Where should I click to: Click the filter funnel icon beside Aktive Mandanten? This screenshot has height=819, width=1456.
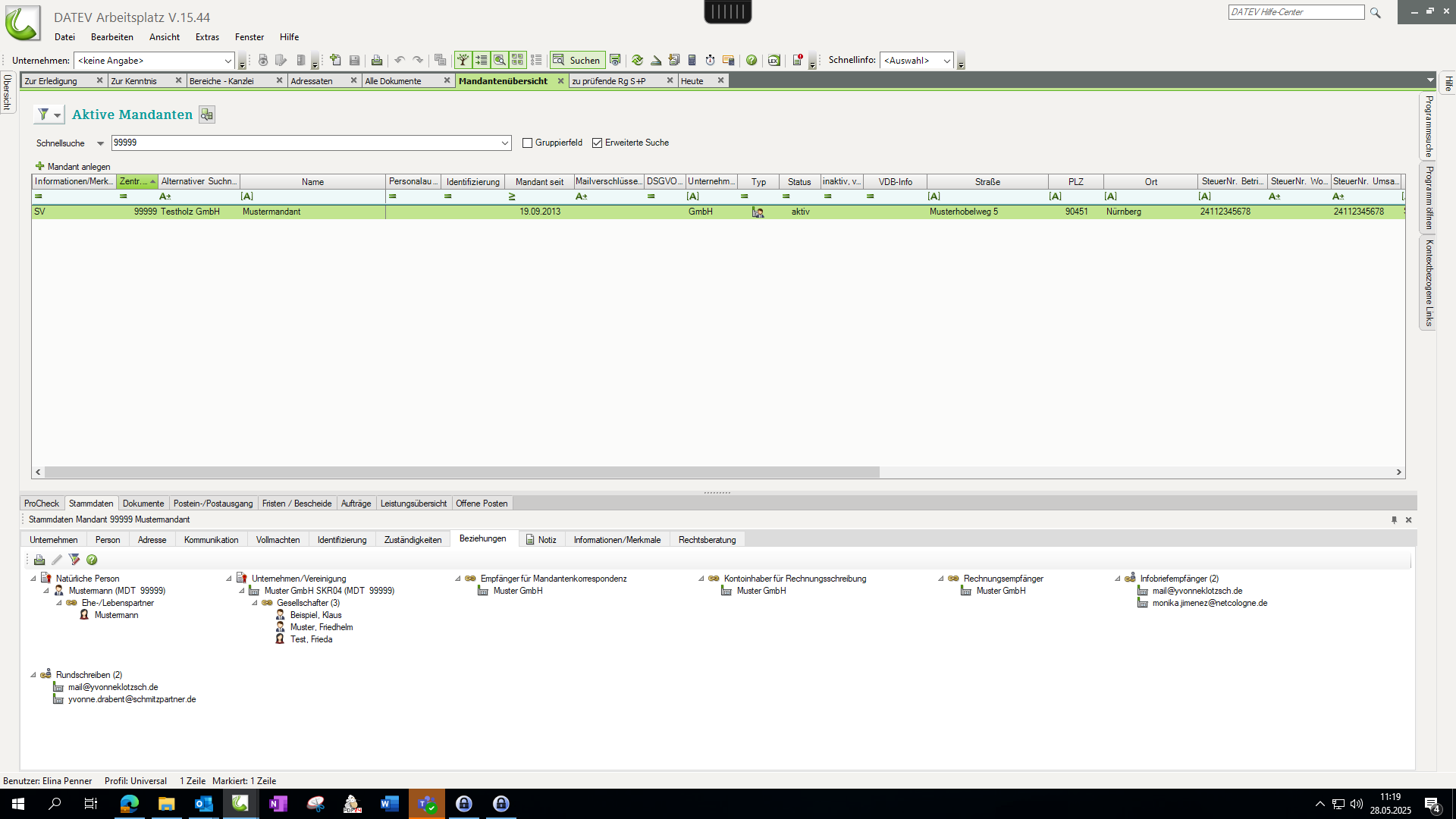(x=44, y=115)
